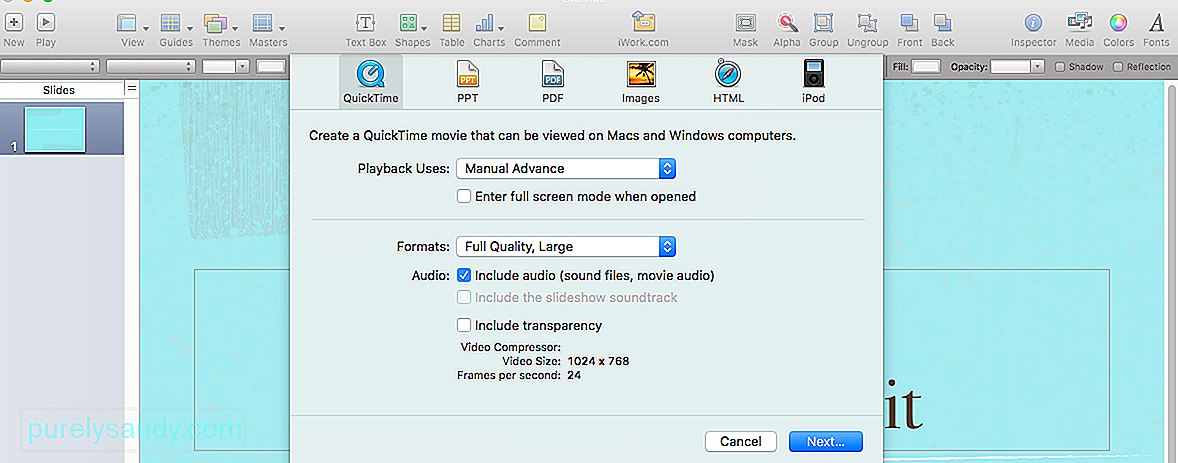
Task: Toggle the Shadow checkbox
Action: (x=1060, y=67)
